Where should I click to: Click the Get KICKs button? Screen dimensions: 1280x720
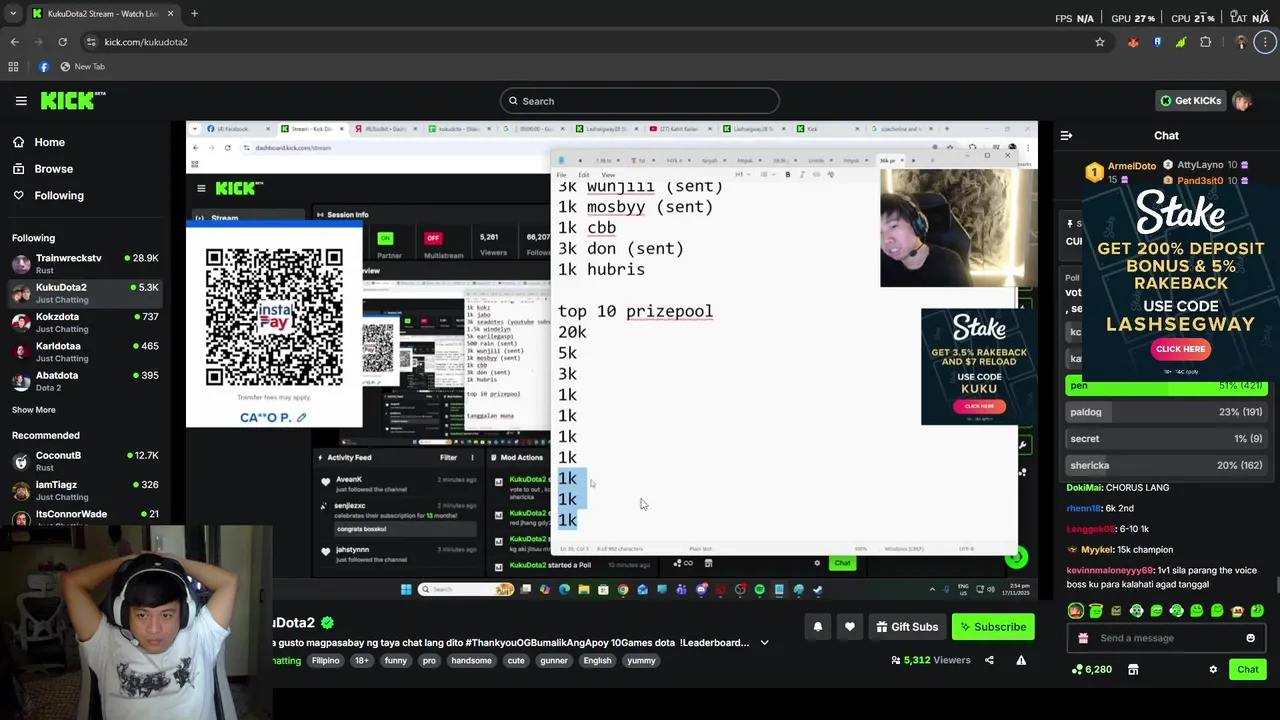(x=1190, y=101)
